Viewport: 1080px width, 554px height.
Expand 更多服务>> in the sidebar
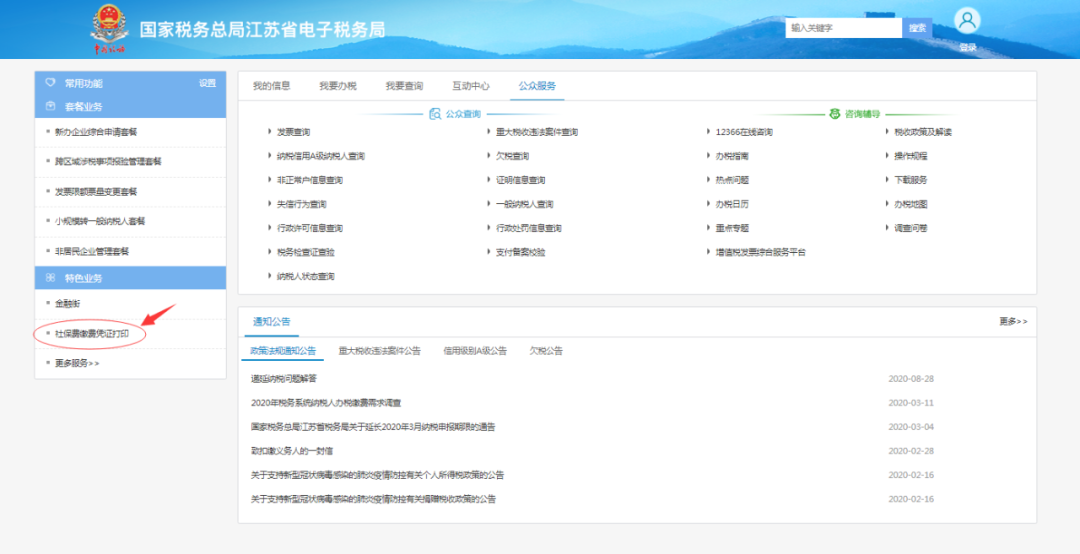point(77,363)
